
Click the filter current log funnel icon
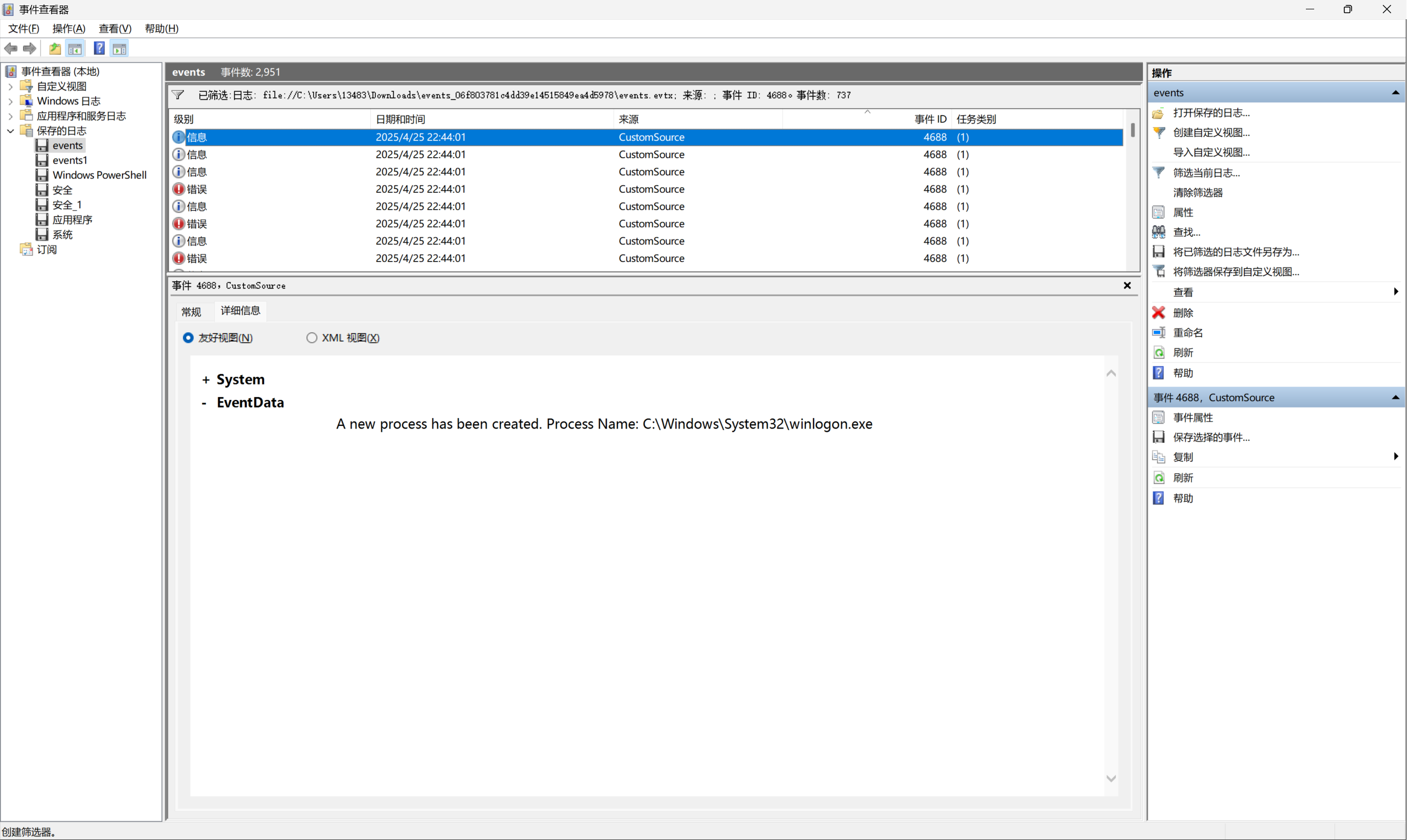pyautogui.click(x=1159, y=173)
